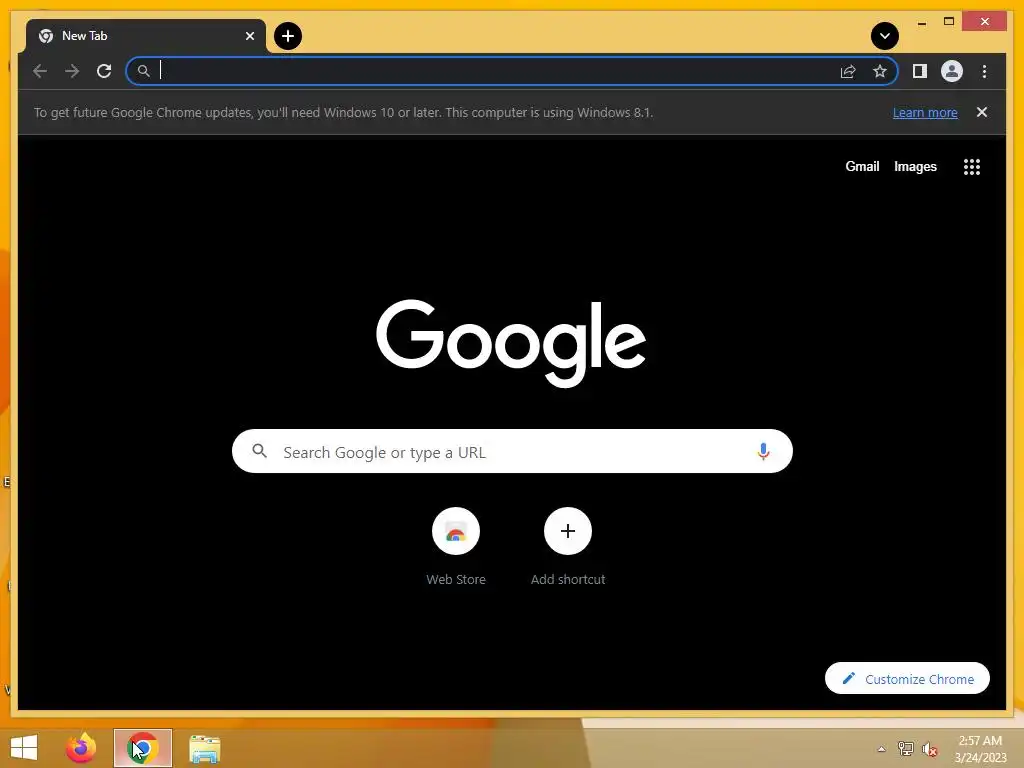
Task: Maximize the Chrome window
Action: pos(949,22)
